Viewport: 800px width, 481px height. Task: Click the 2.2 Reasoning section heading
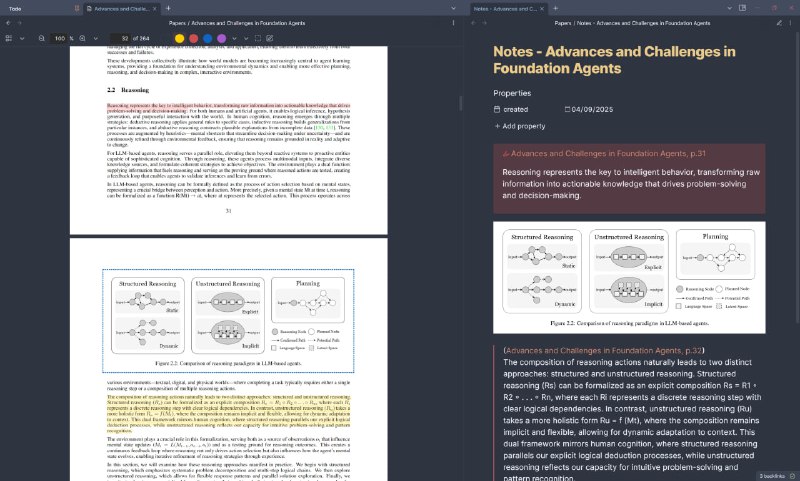(x=128, y=90)
